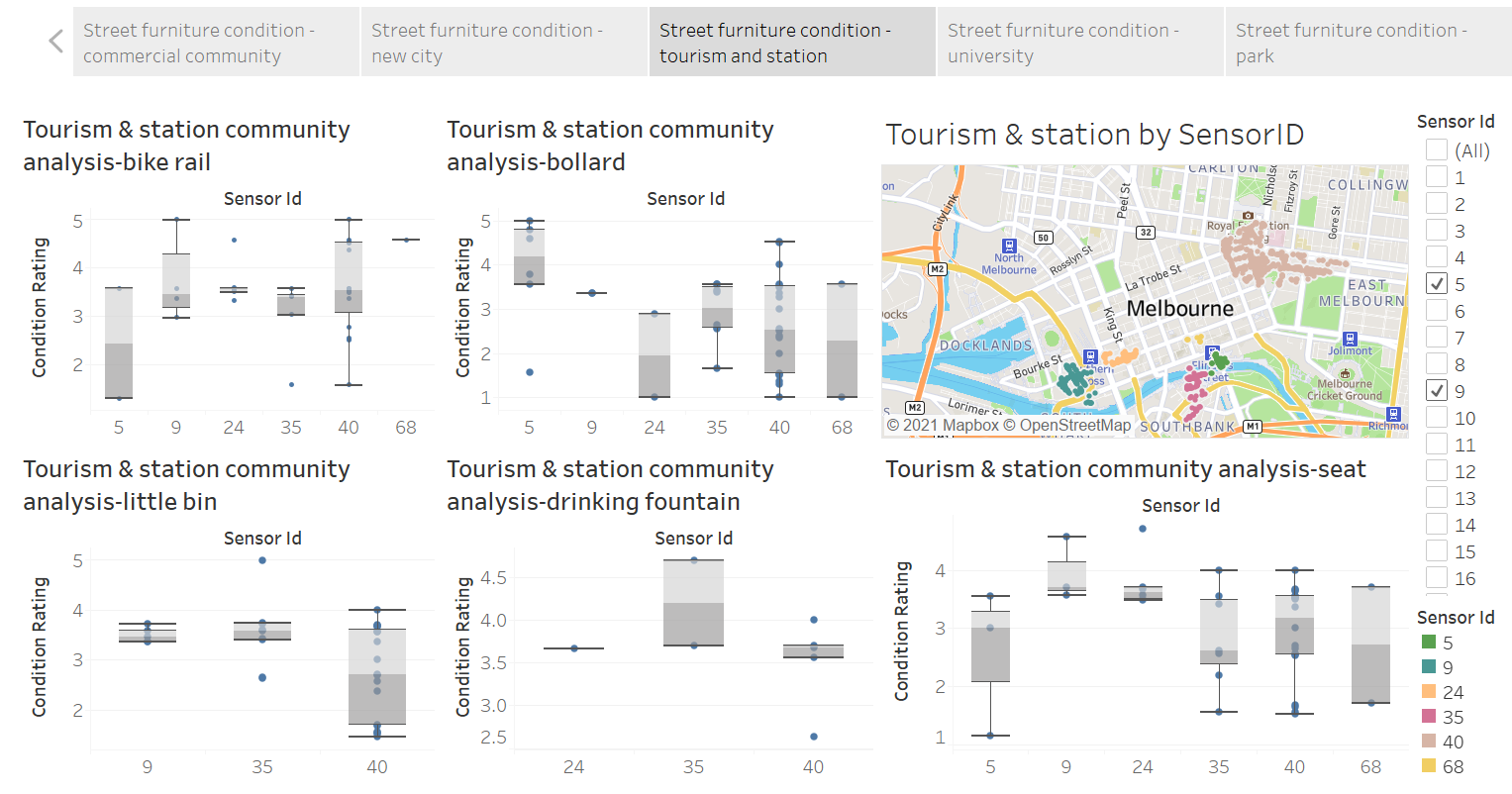1512x794 pixels.
Task: Check the Sensor Id 3 checkbox
Action: (x=1435, y=231)
